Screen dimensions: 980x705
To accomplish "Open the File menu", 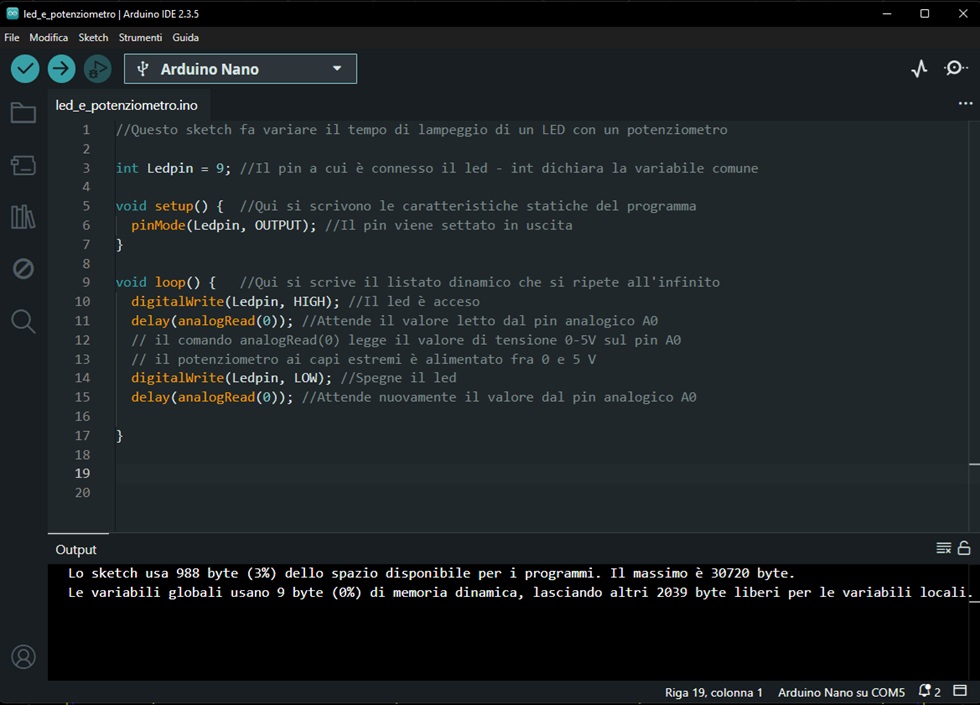I will click(12, 38).
